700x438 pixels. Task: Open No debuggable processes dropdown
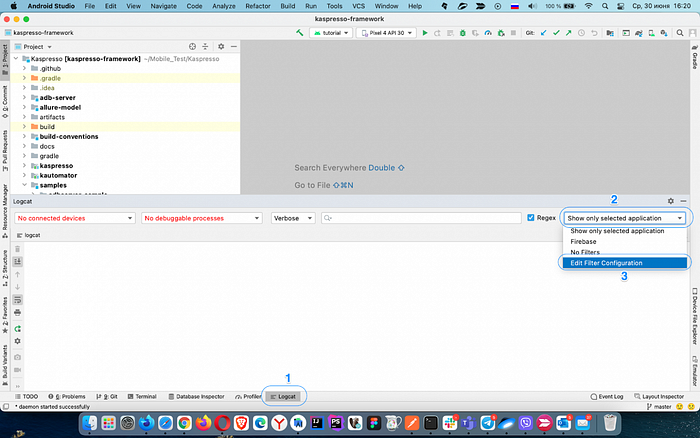pyautogui.click(x=202, y=218)
